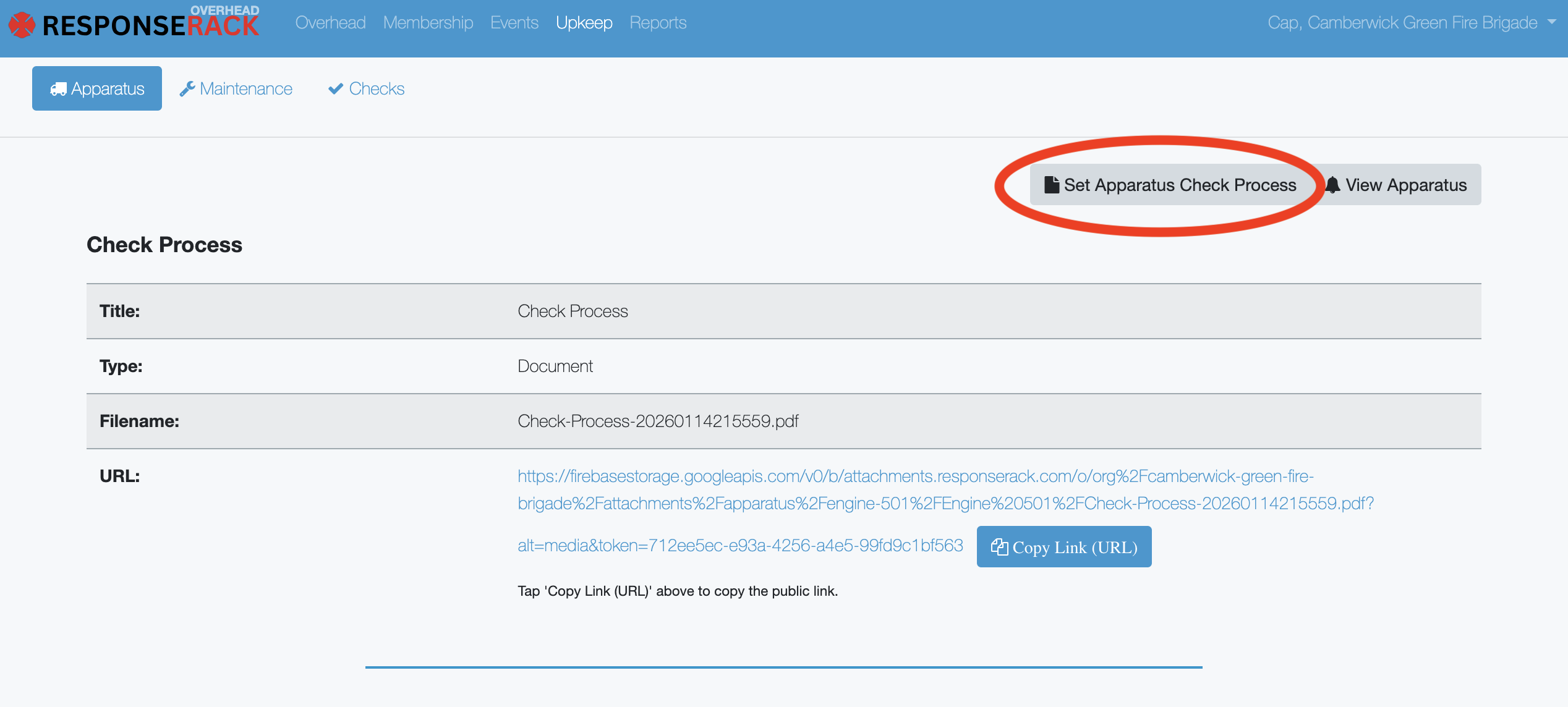Switch to the Maintenance tab
The height and width of the screenshot is (707, 1568).
click(x=245, y=89)
